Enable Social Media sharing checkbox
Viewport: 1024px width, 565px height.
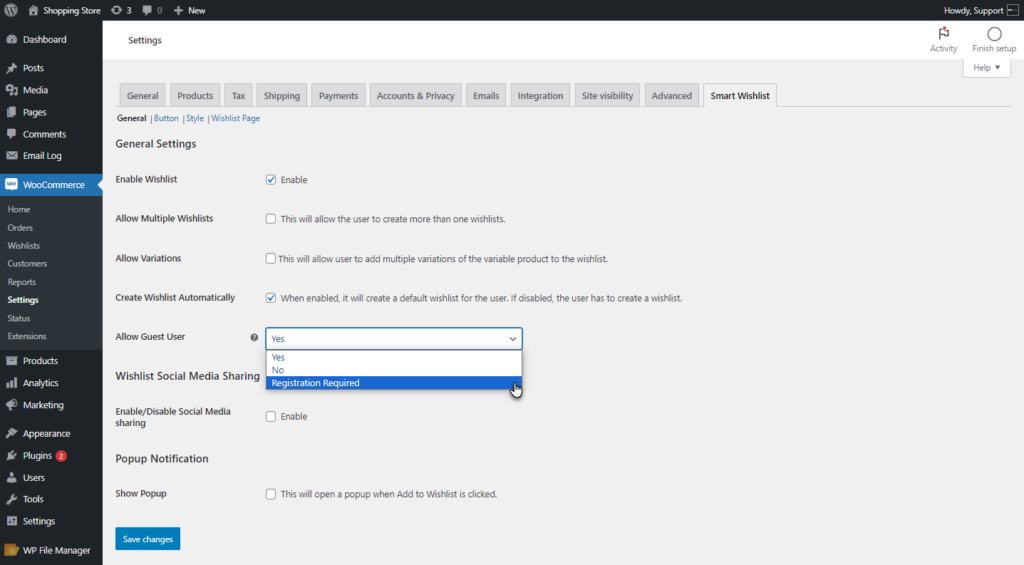click(x=270, y=417)
